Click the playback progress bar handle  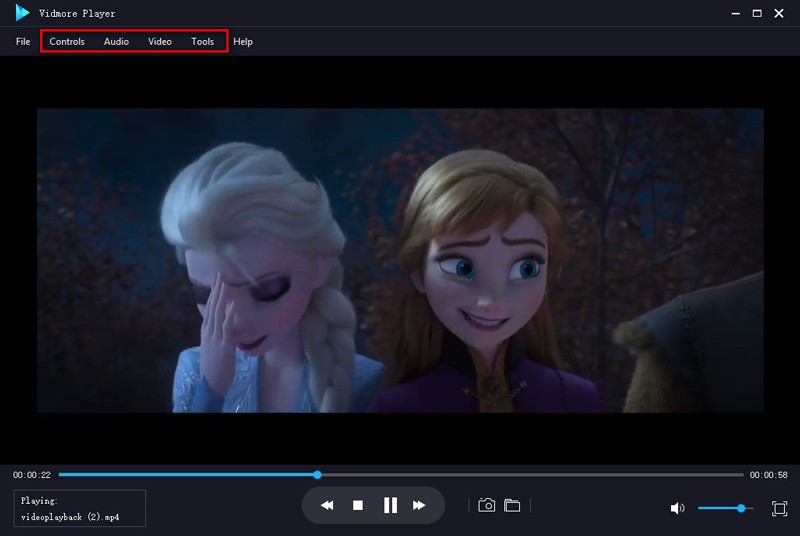(x=317, y=474)
